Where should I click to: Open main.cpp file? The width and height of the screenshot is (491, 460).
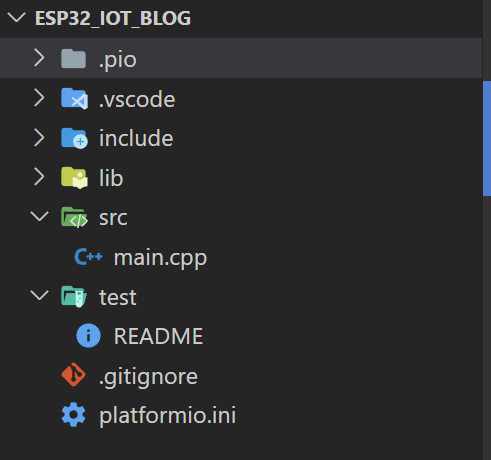coord(160,258)
